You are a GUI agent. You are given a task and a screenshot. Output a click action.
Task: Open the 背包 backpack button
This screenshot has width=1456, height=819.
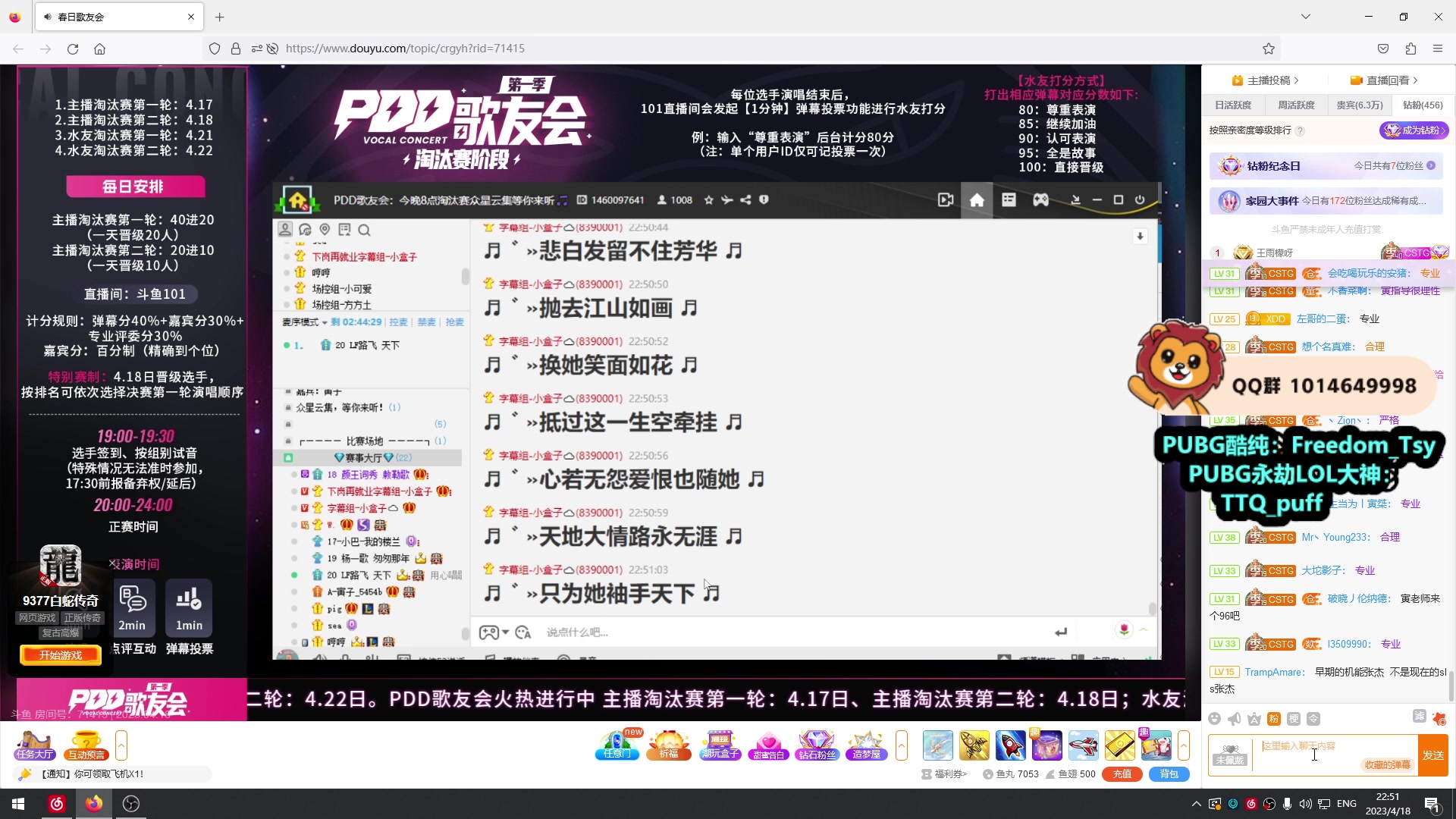point(1169,774)
